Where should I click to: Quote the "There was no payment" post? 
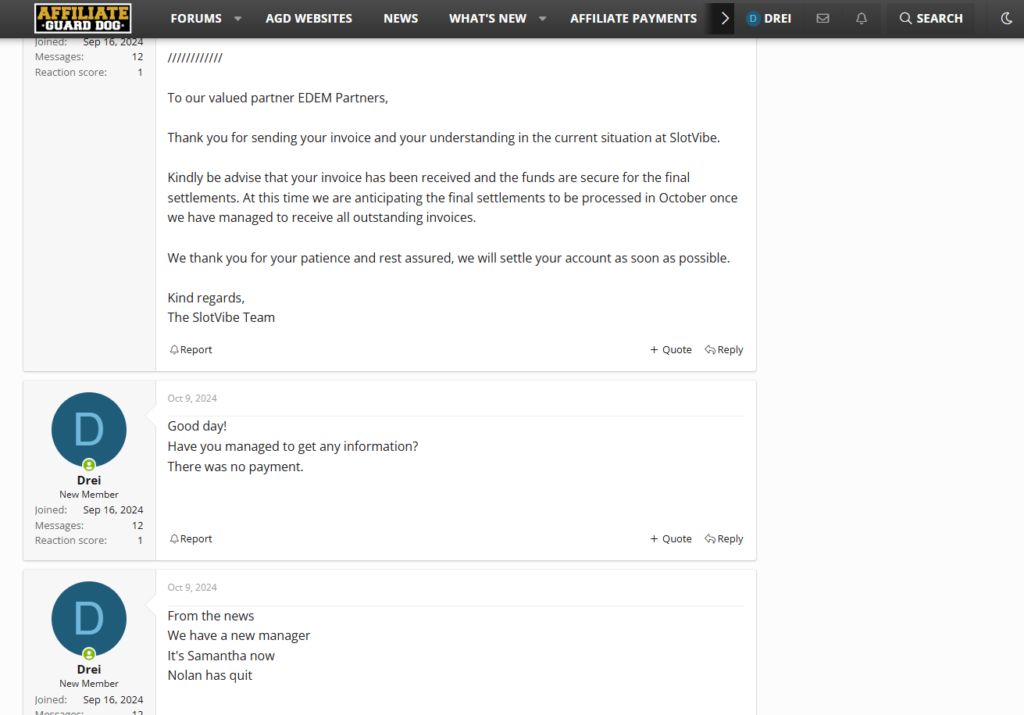point(671,539)
